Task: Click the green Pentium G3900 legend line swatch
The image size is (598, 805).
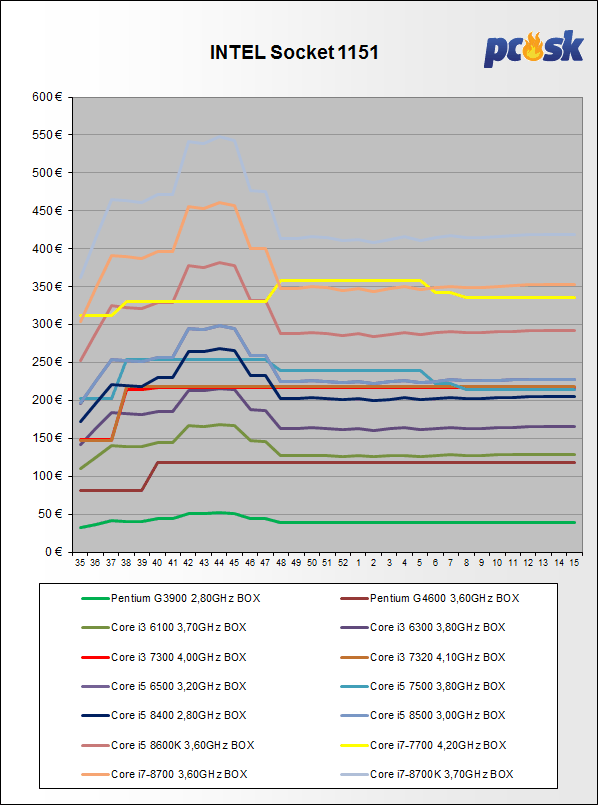Action: pos(95,598)
